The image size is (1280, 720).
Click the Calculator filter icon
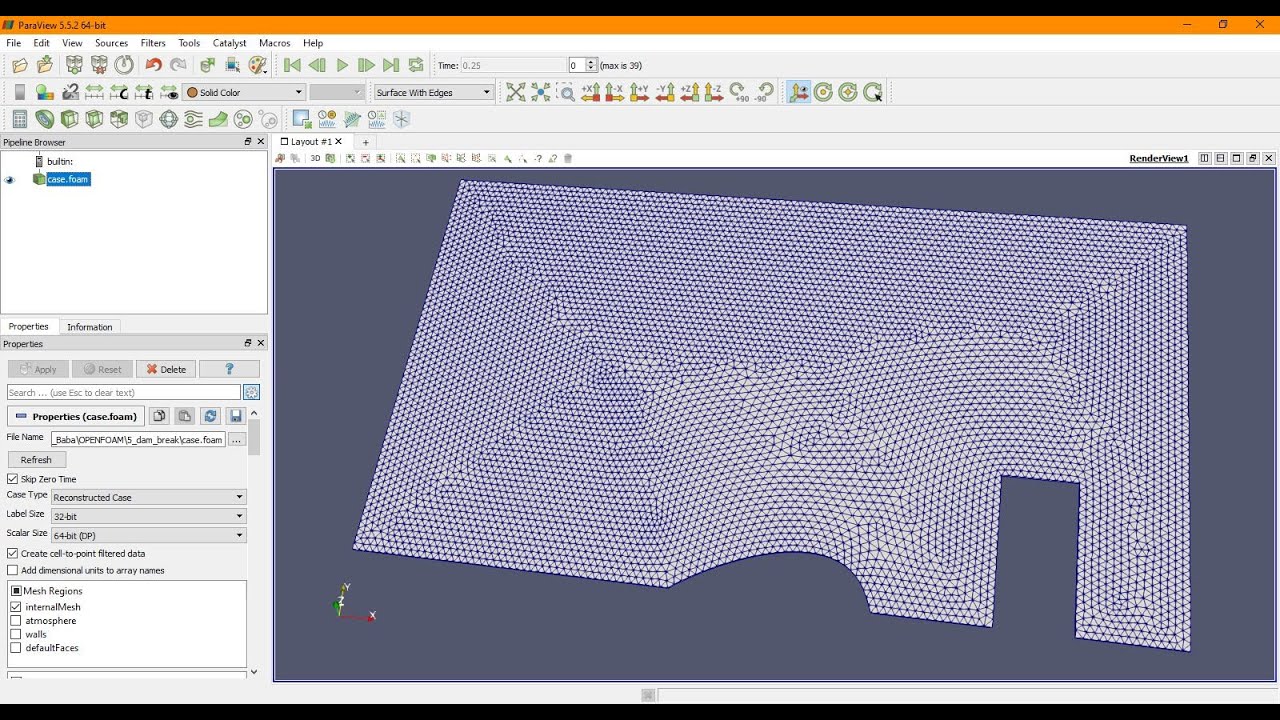point(20,119)
